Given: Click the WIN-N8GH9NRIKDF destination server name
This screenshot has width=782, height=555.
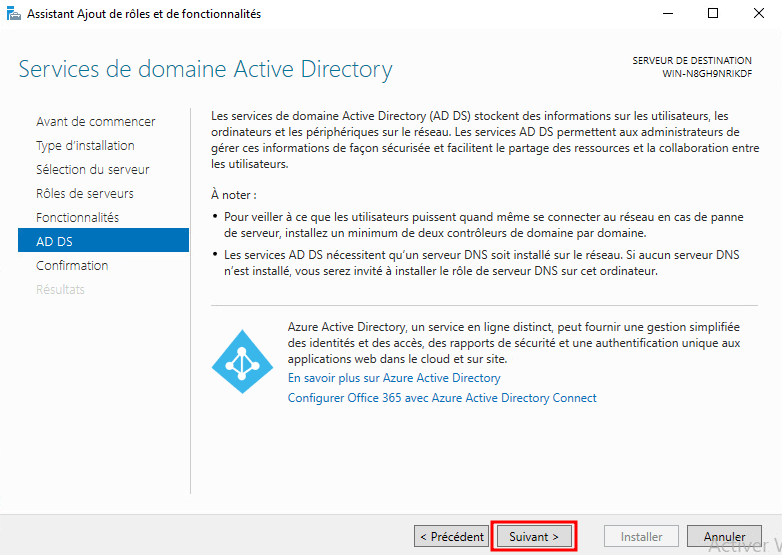Looking at the screenshot, I should click(x=707, y=74).
